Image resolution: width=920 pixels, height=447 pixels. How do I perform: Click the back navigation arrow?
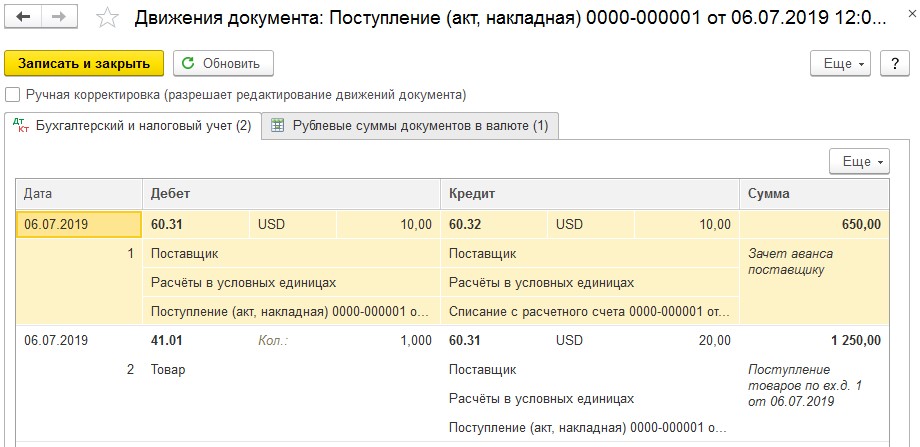pyautogui.click(x=23, y=17)
